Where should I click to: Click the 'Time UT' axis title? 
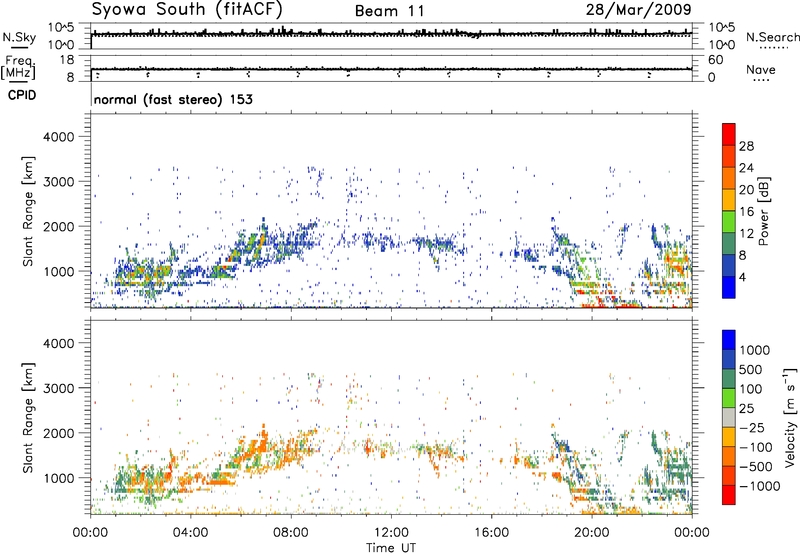click(391, 547)
